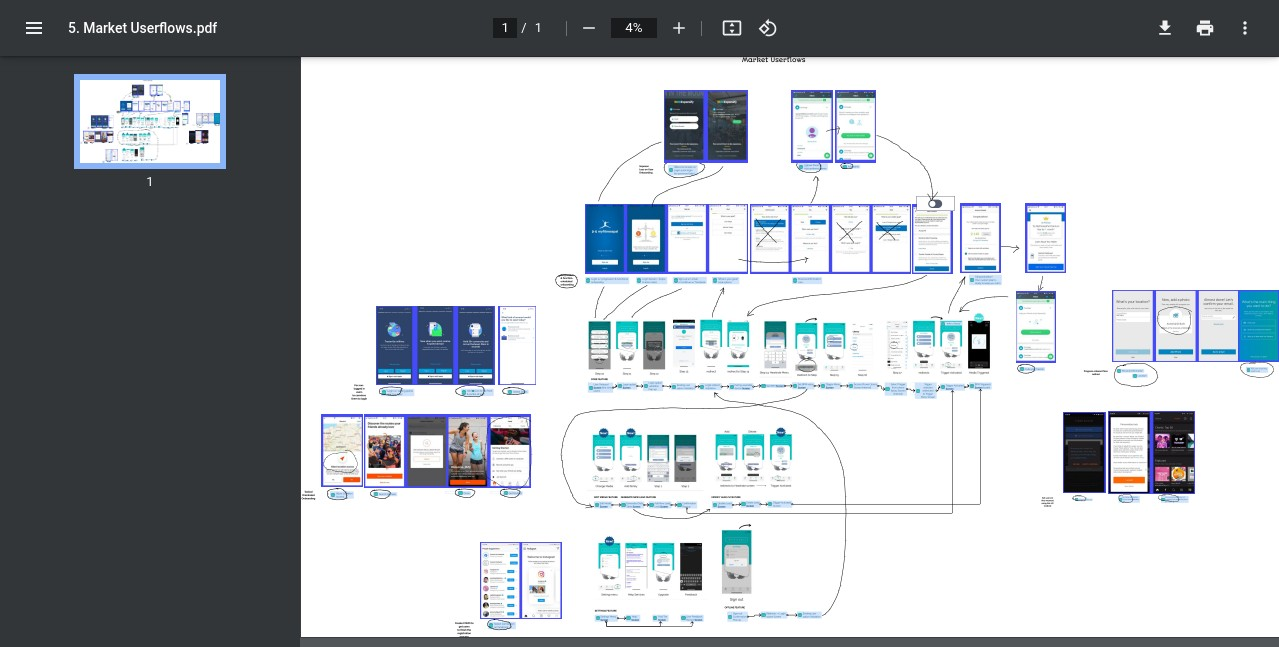The image size is (1279, 647).
Task: Click the chat conversation mockup on the right side
Action: (1036, 325)
